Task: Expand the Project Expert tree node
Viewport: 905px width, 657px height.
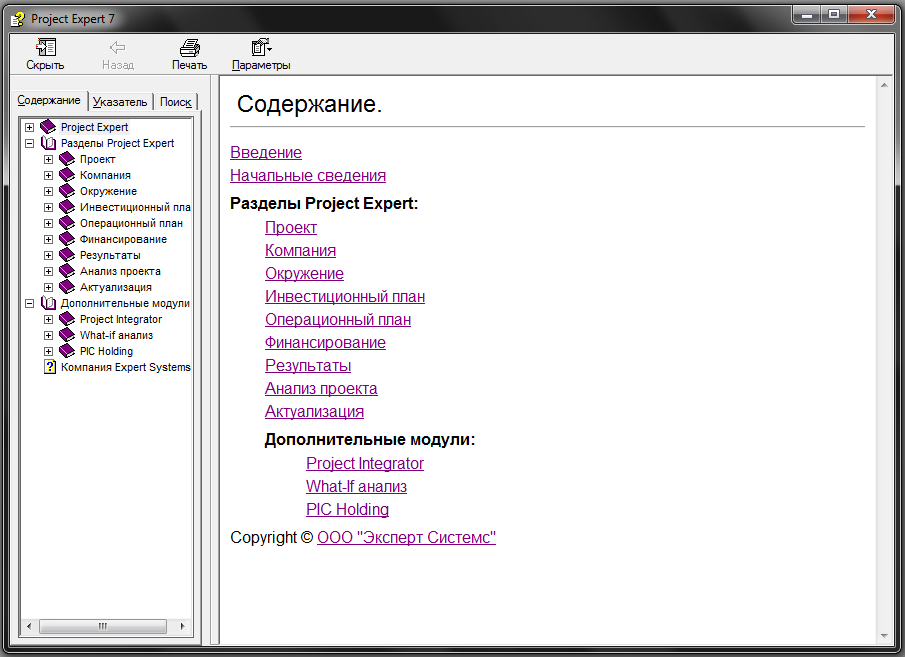Action: (x=29, y=127)
